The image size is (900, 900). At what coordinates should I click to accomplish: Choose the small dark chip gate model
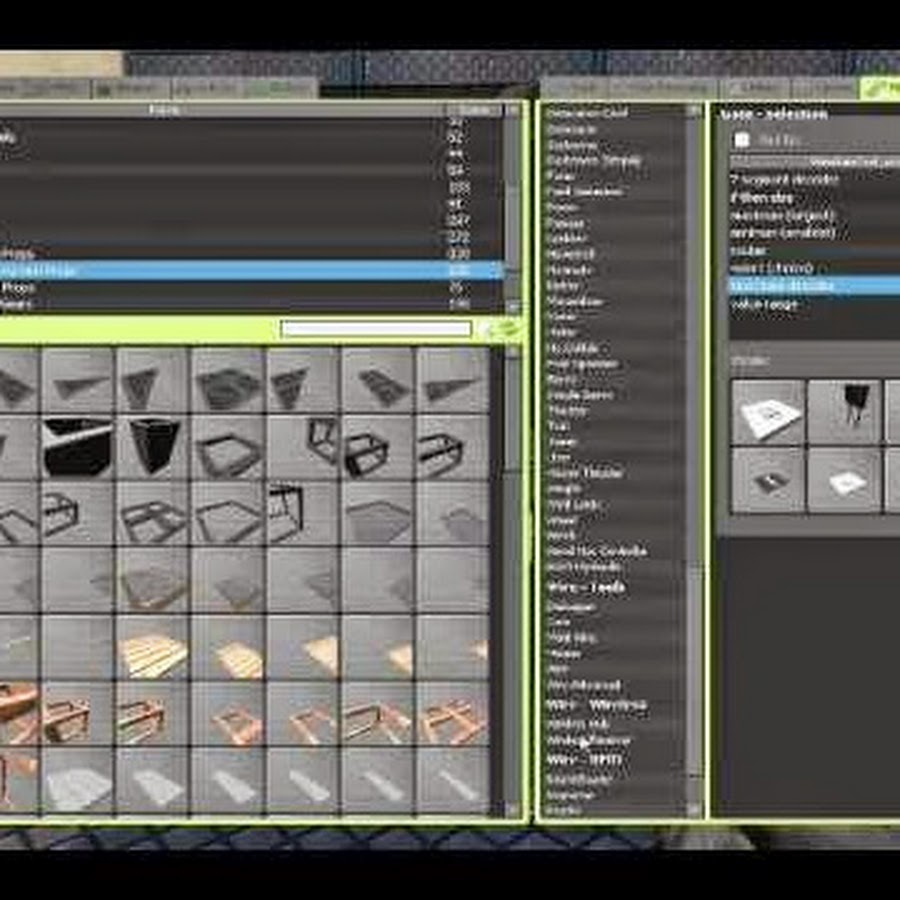click(x=768, y=480)
